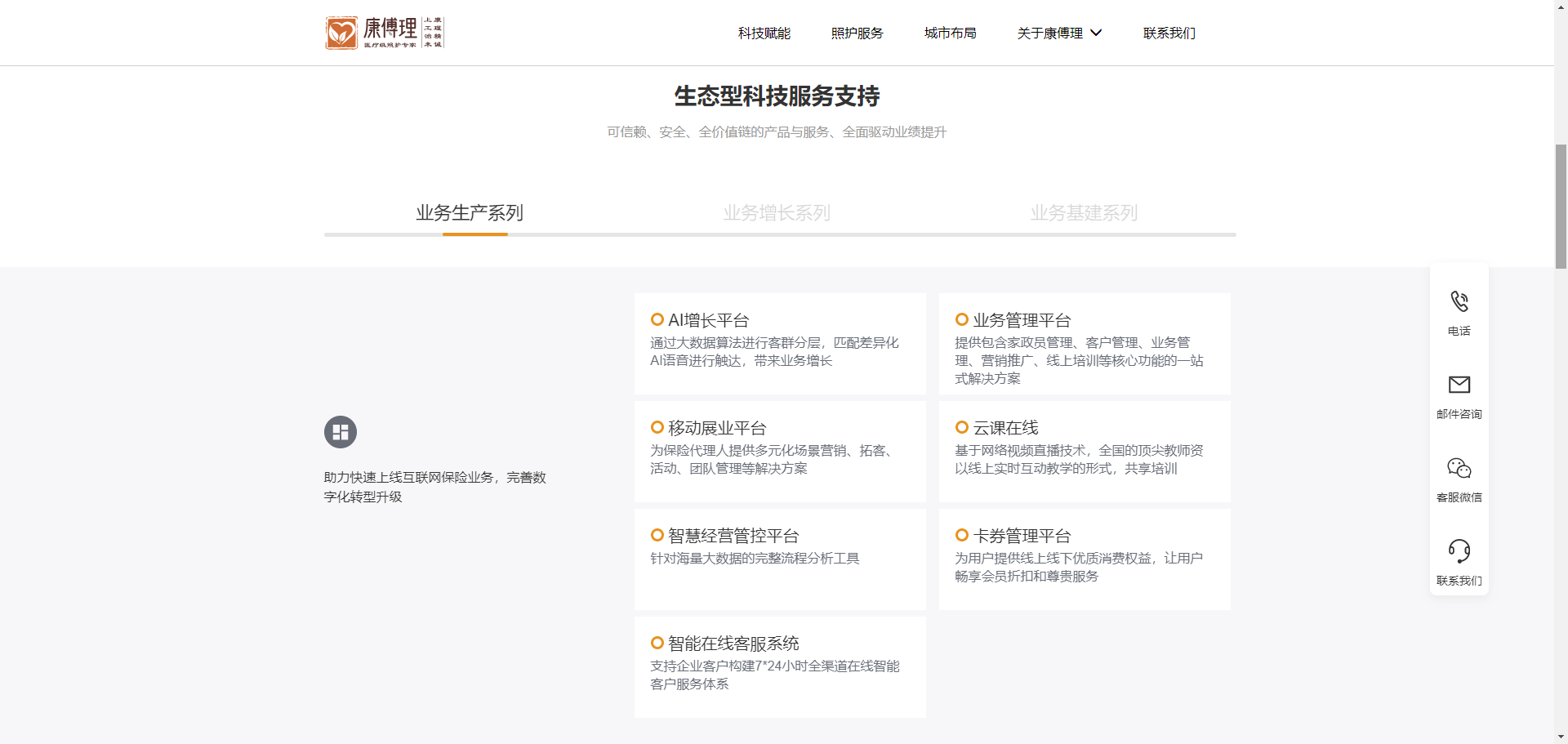Click the orange circle beside 业务管理平台
Image resolution: width=1568 pixels, height=744 pixels.
tap(962, 319)
